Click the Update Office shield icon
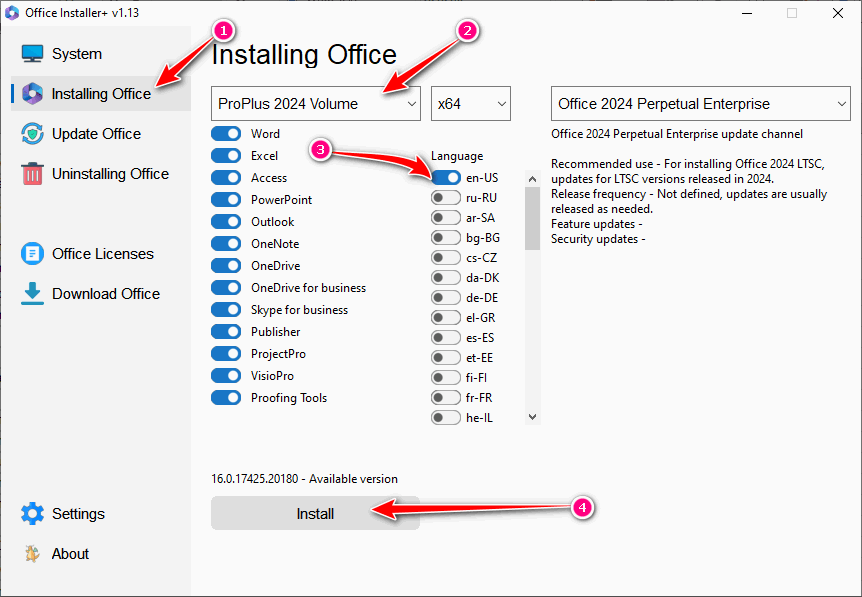 coord(32,134)
